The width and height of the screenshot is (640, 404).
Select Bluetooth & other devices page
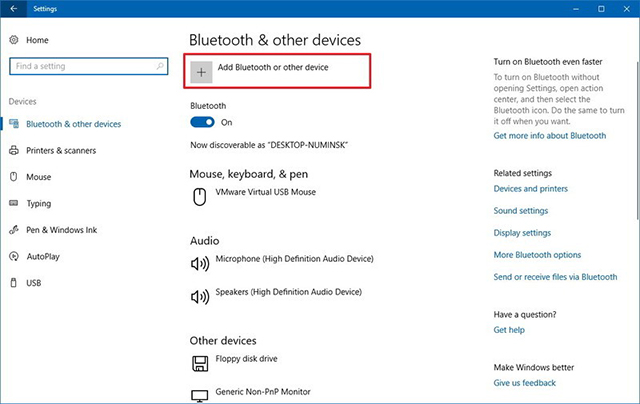[73, 124]
